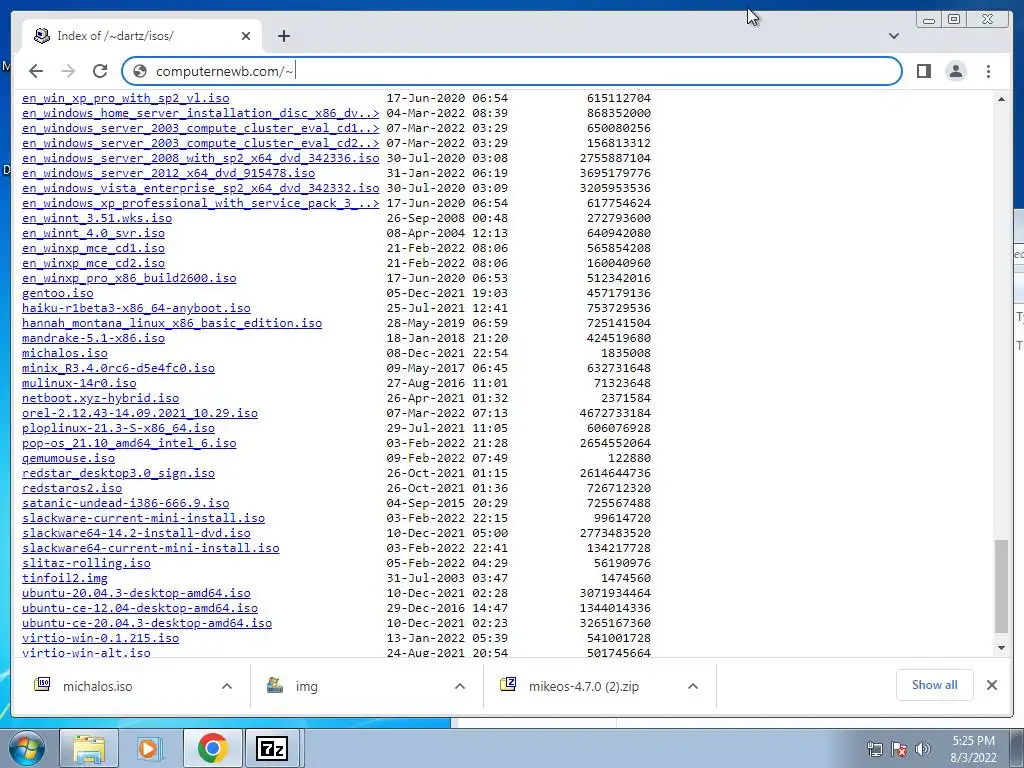Open minix_R3.4.0rc6-d5e4fc0.iso link
This screenshot has height=768, width=1024.
(x=118, y=368)
